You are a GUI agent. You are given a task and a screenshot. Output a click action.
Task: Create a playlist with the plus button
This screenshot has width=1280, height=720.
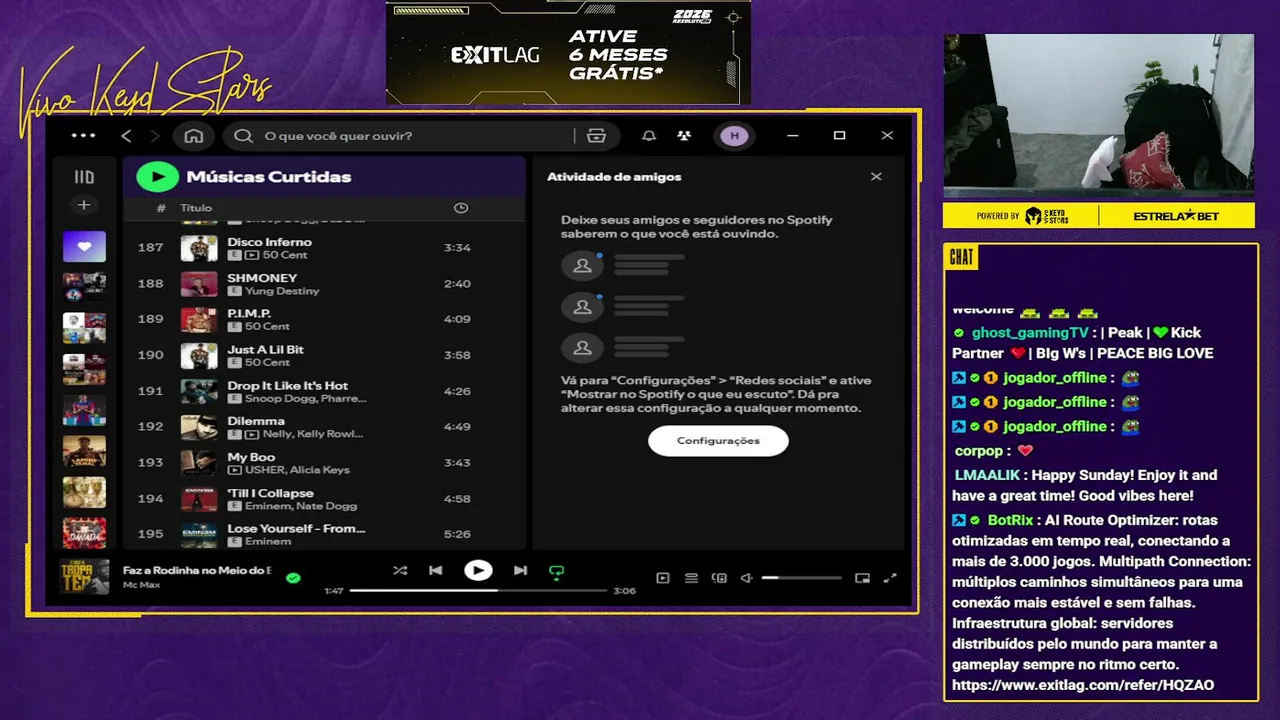tap(84, 205)
